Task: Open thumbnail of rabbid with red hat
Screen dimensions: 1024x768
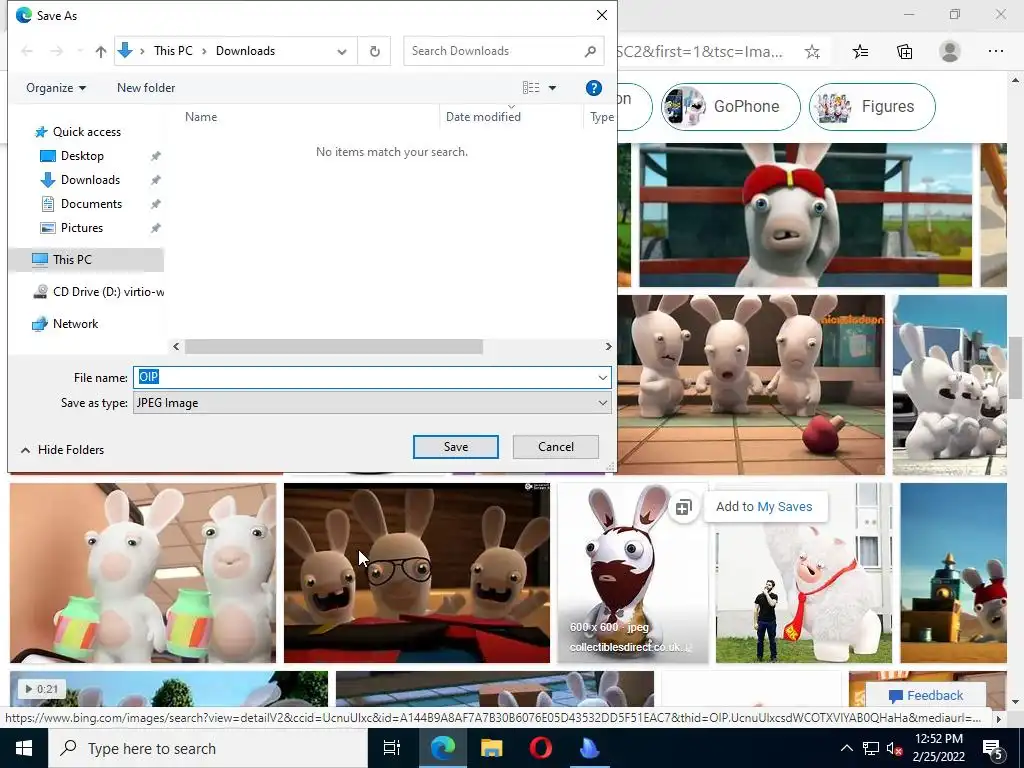Action: (x=805, y=215)
